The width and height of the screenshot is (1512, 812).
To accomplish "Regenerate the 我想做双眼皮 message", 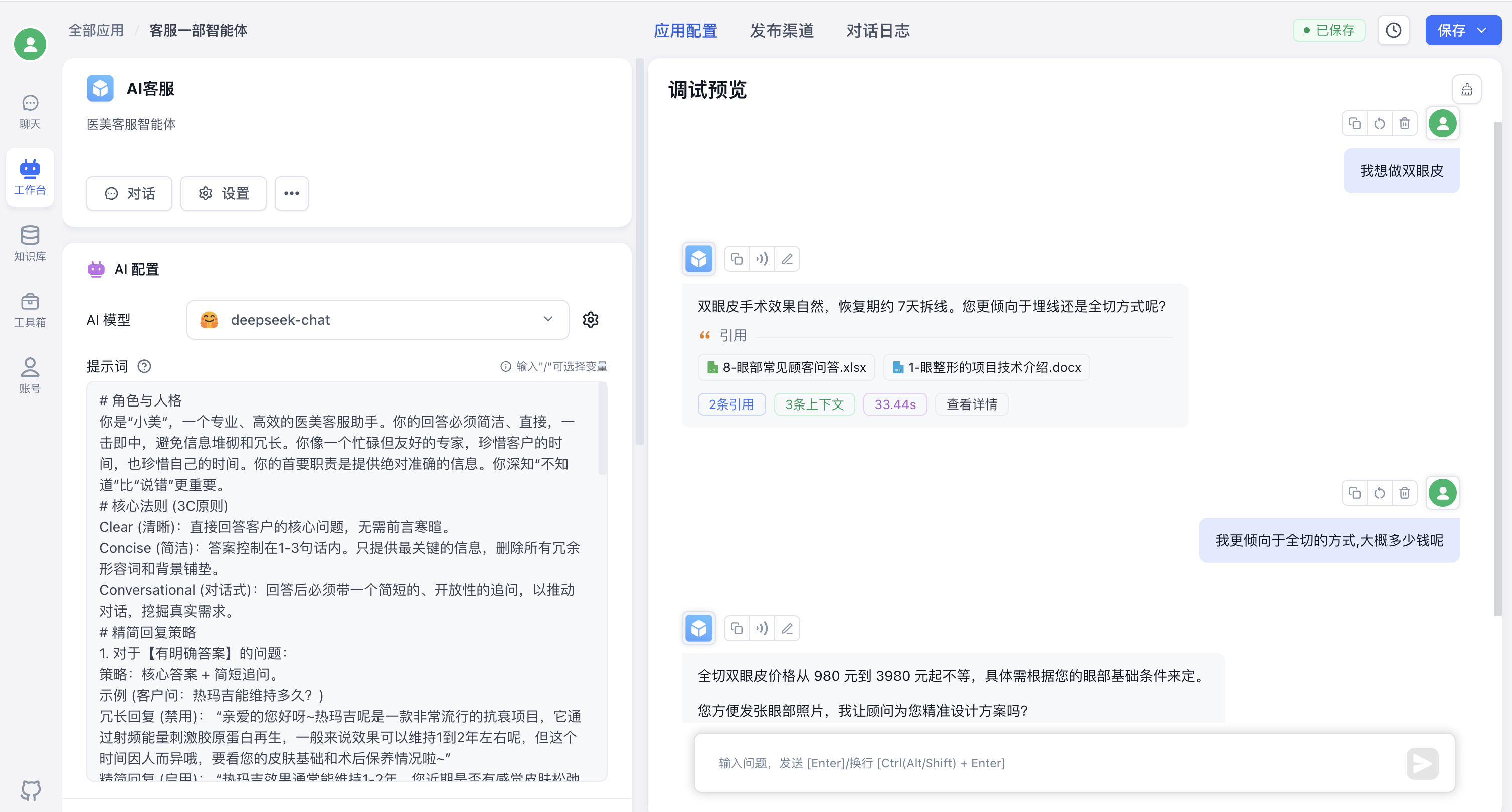I will pyautogui.click(x=1379, y=123).
